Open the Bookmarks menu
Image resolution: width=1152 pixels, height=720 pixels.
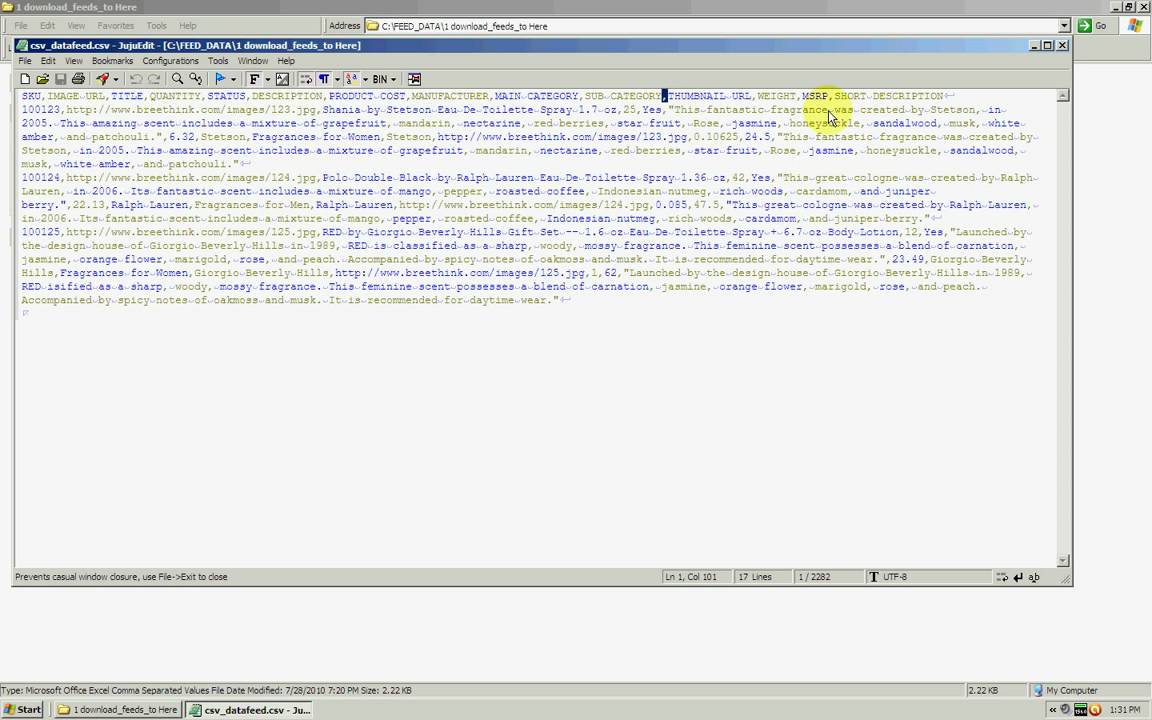click(x=112, y=61)
